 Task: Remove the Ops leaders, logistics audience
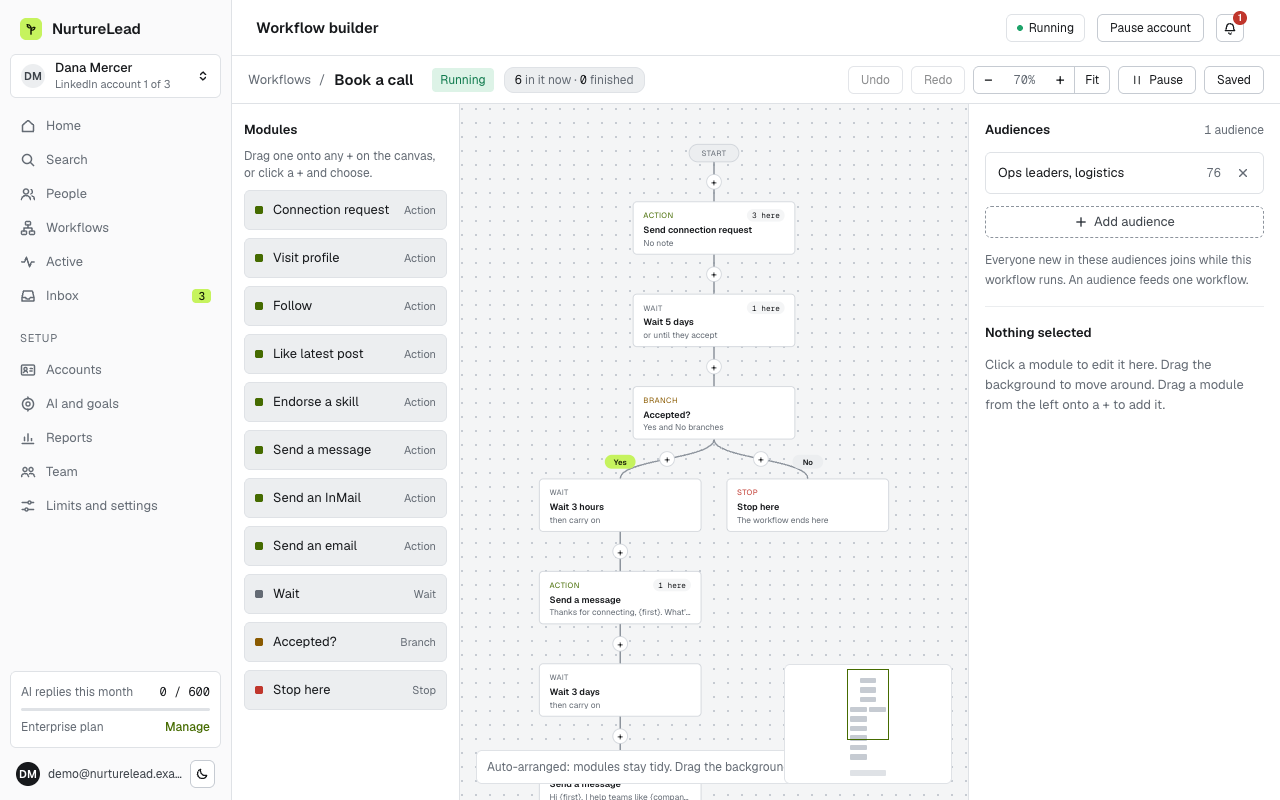point(1243,173)
